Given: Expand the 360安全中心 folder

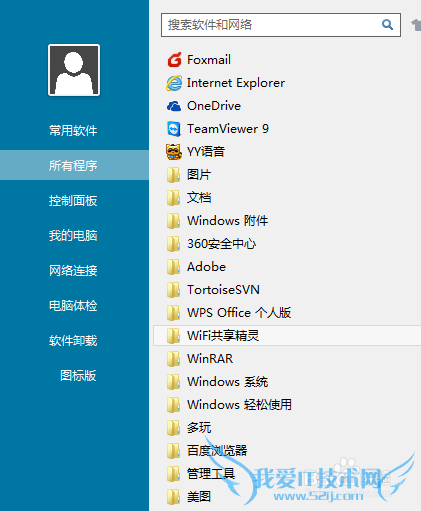Looking at the screenshot, I should click(x=221, y=244).
